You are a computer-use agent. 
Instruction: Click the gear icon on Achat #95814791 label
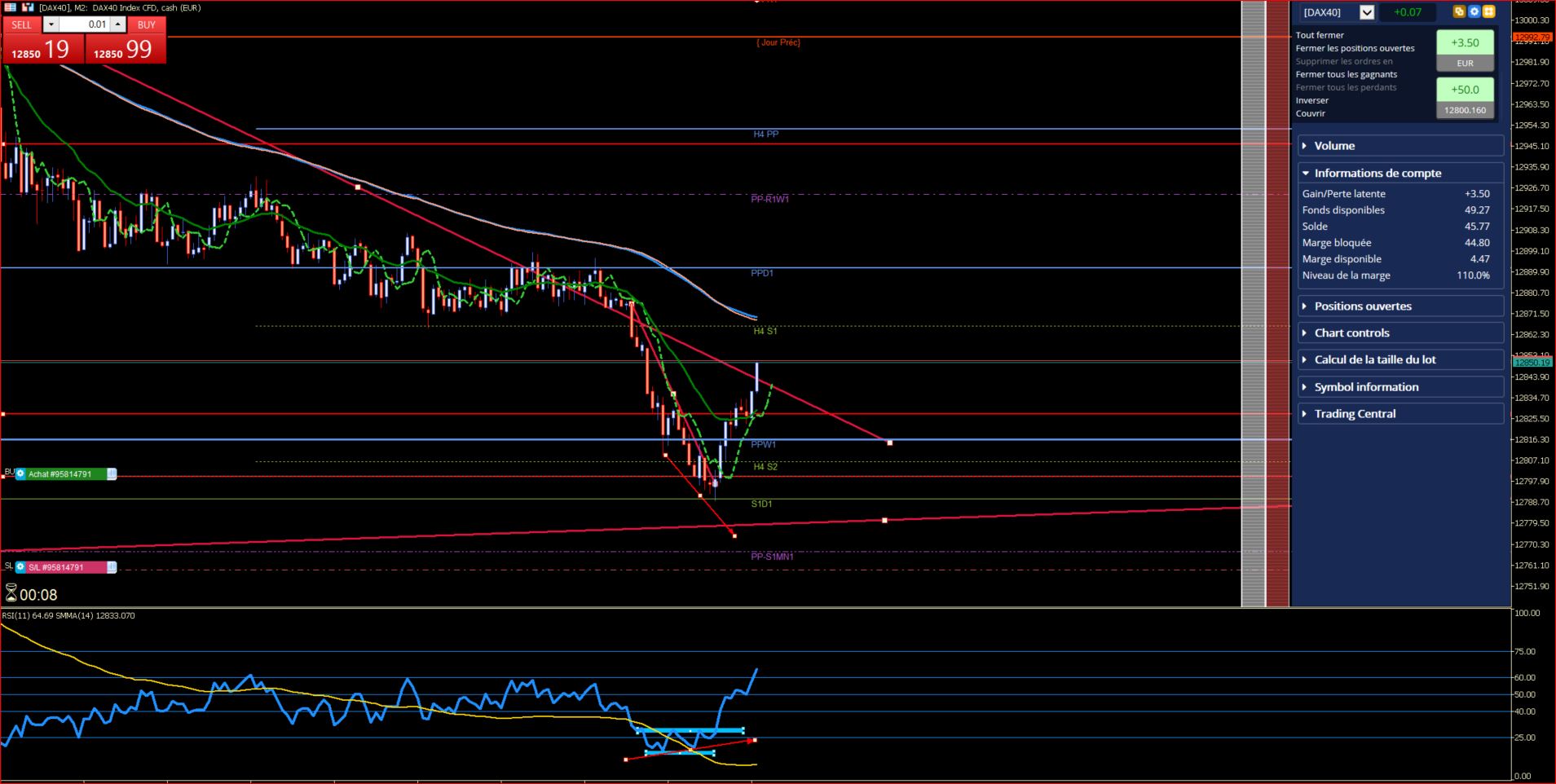pos(20,473)
